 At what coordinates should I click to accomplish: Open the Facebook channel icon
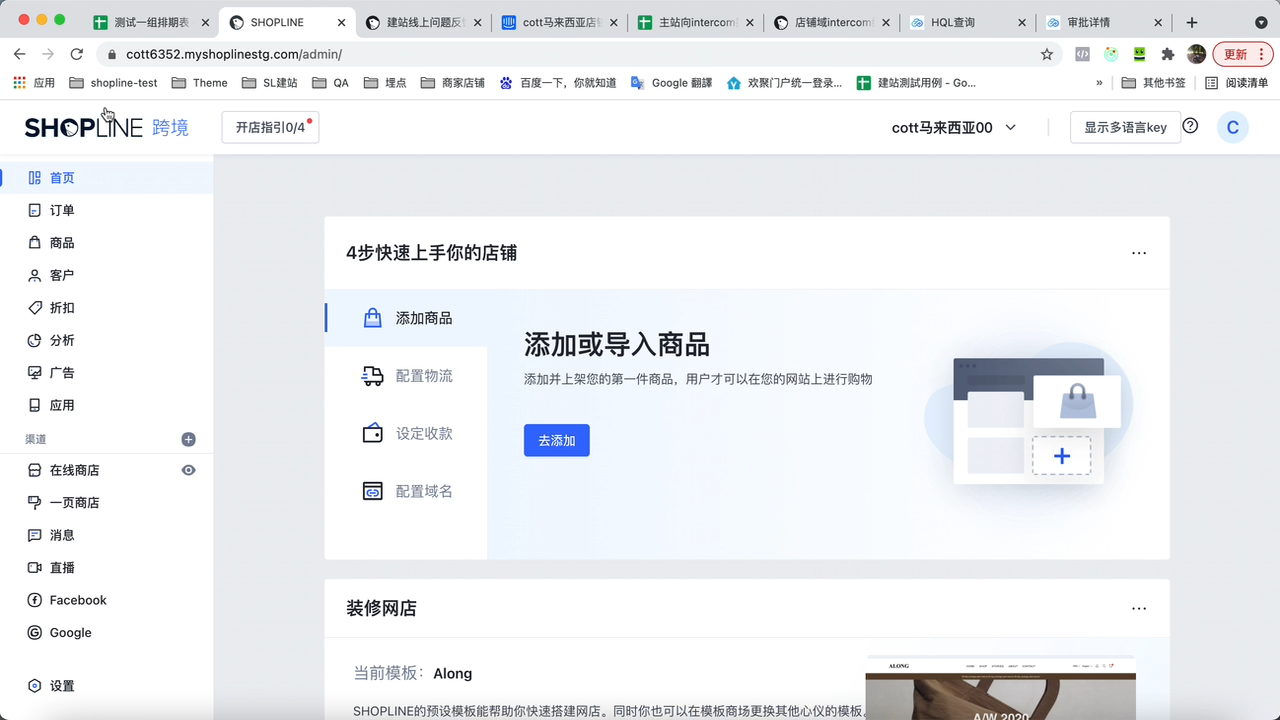pos(35,600)
